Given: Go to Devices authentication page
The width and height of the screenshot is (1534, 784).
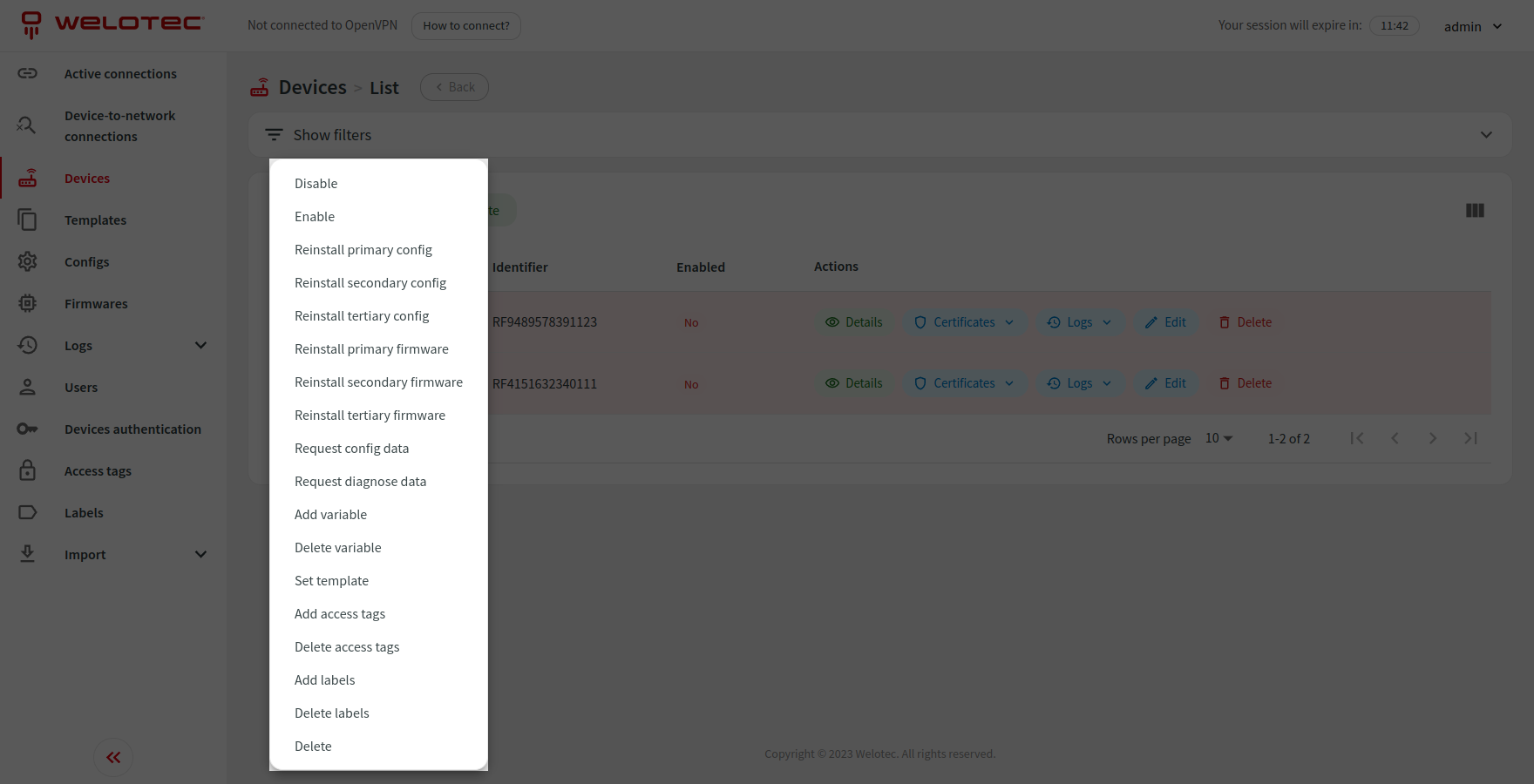Looking at the screenshot, I should click(x=132, y=429).
